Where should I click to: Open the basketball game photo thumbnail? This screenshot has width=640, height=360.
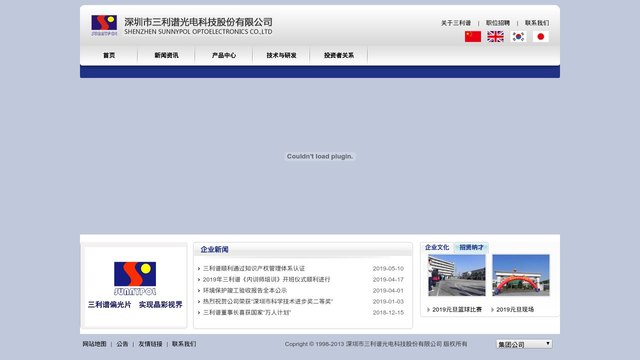click(457, 276)
